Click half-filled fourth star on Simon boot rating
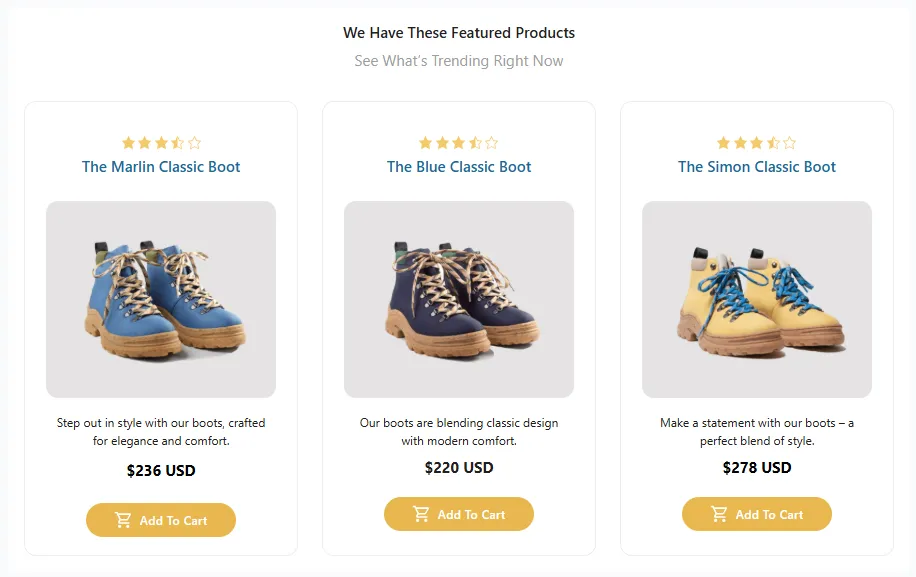 click(773, 143)
